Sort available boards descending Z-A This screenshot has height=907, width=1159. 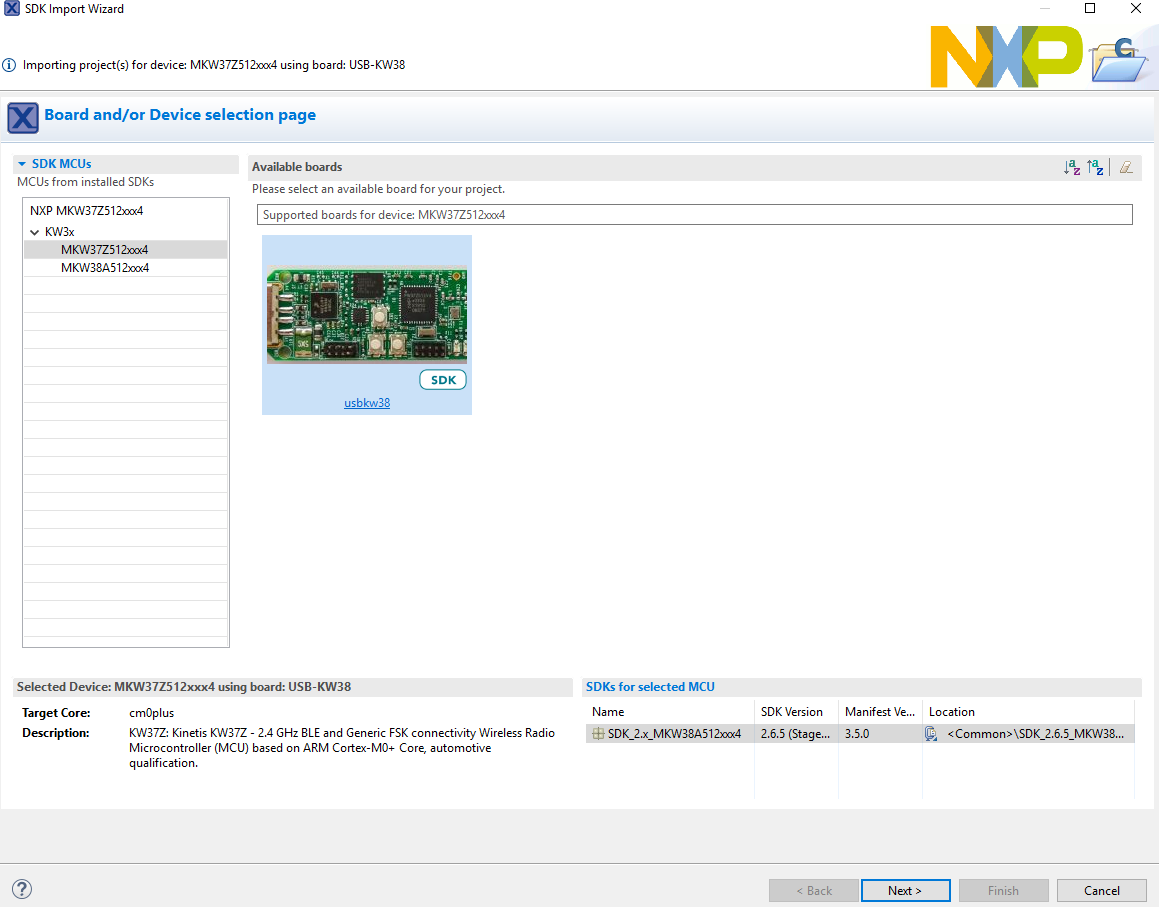(1095, 167)
